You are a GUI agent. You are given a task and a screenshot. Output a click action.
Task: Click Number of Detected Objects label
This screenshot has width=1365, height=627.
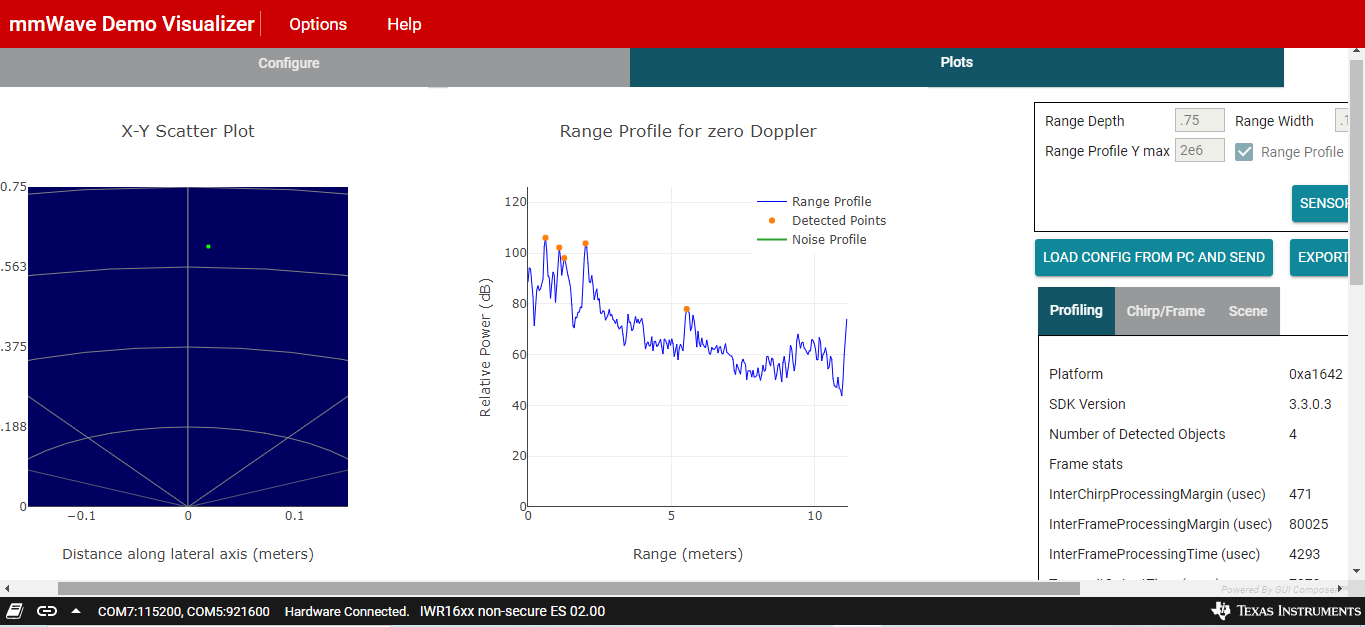point(1137,434)
